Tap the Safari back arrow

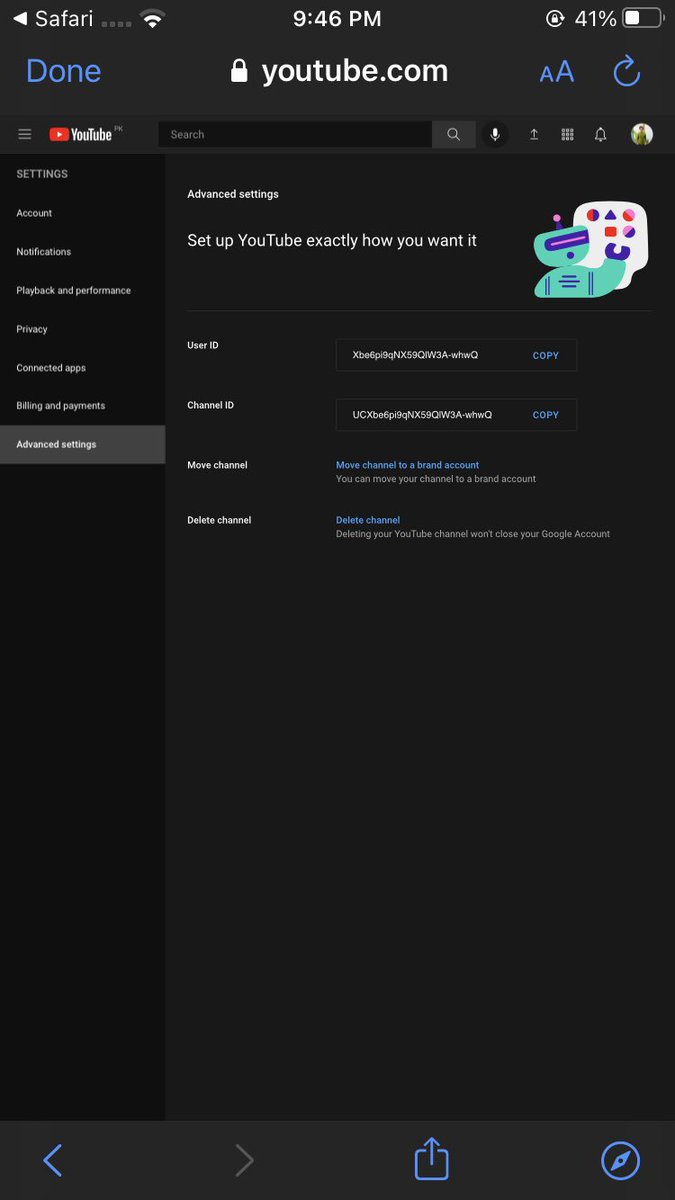[x=53, y=1160]
